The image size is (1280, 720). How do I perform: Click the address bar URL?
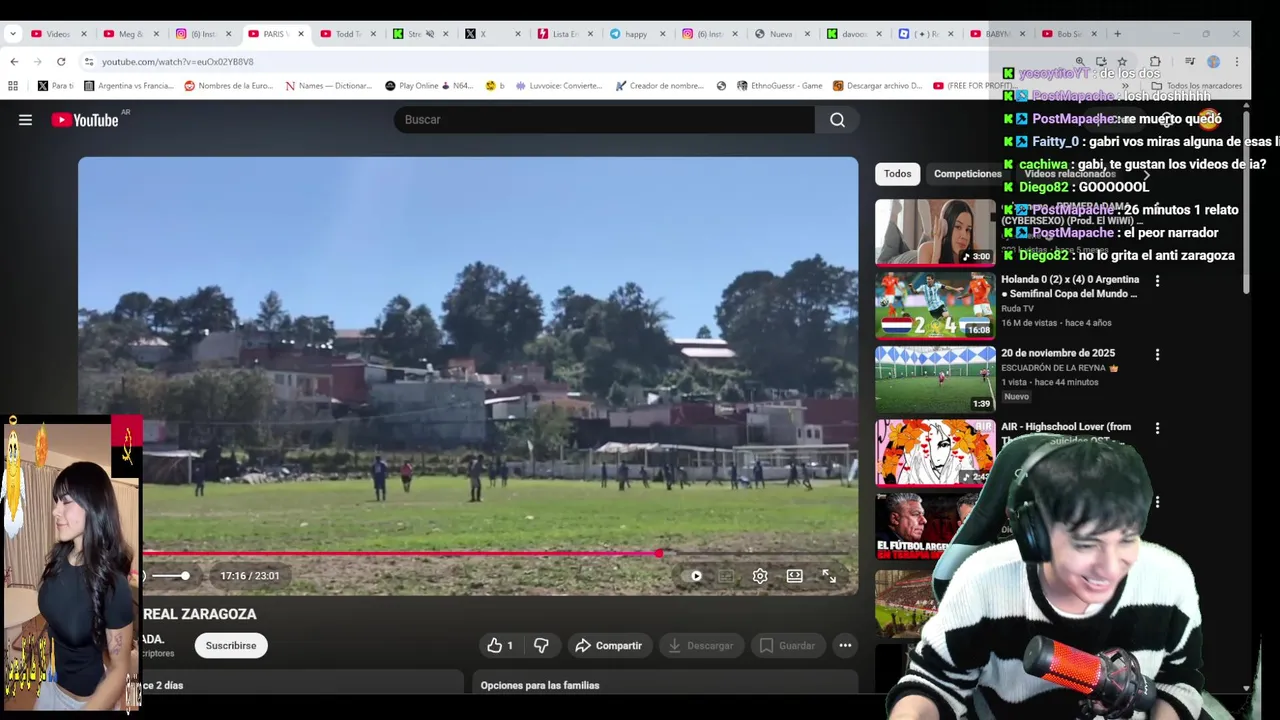point(177,62)
